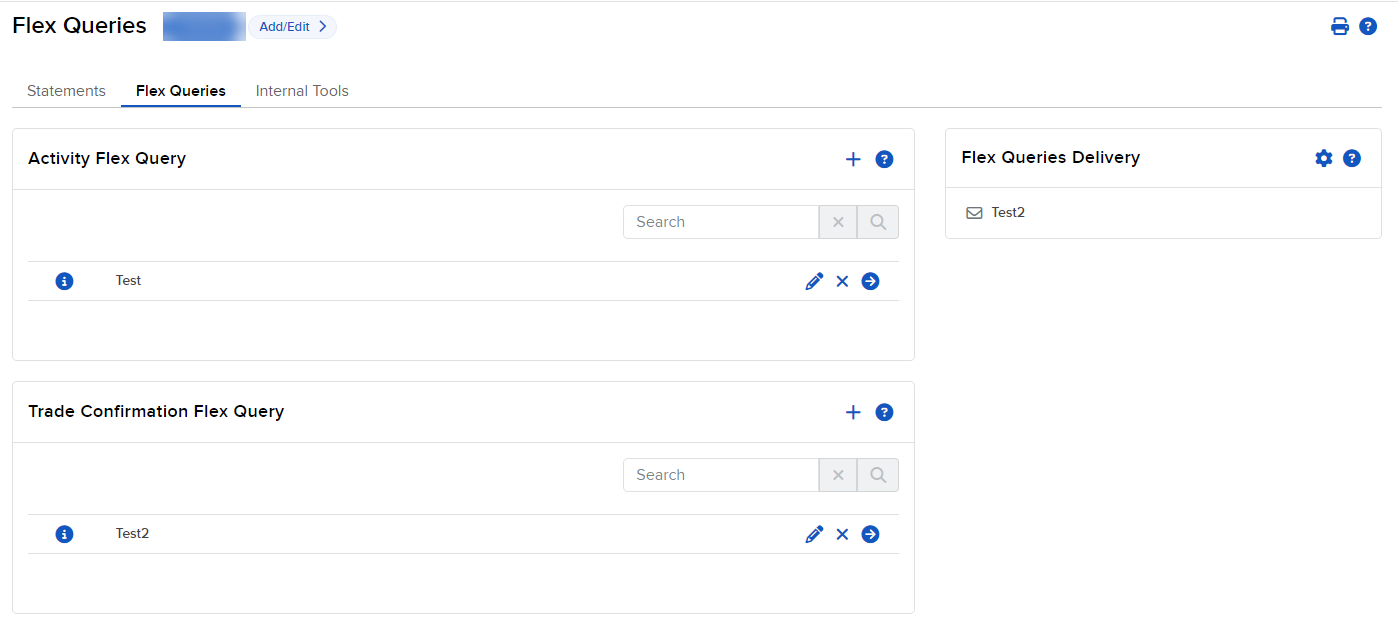The image size is (1398, 624).
Task: Click the envelope icon next to Test2
Action: pos(974,213)
